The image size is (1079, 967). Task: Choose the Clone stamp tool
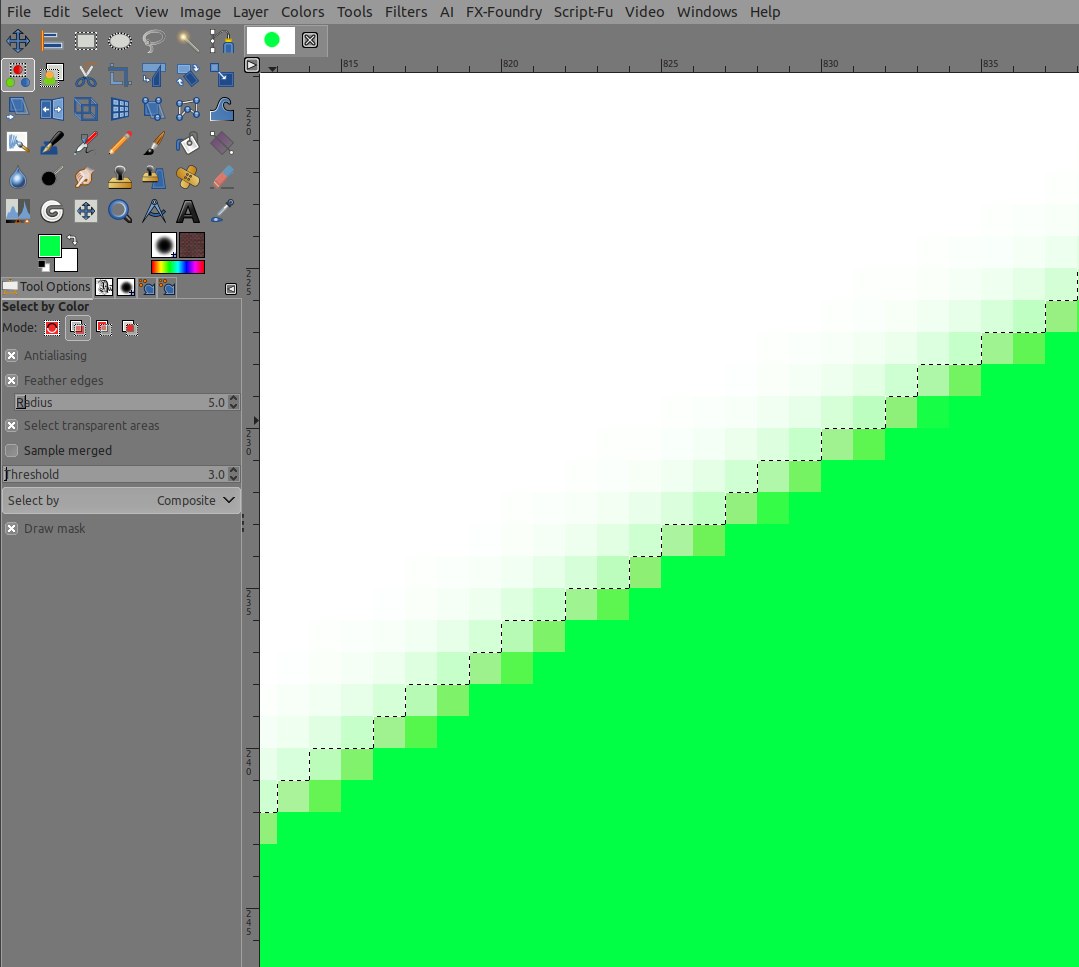point(120,178)
